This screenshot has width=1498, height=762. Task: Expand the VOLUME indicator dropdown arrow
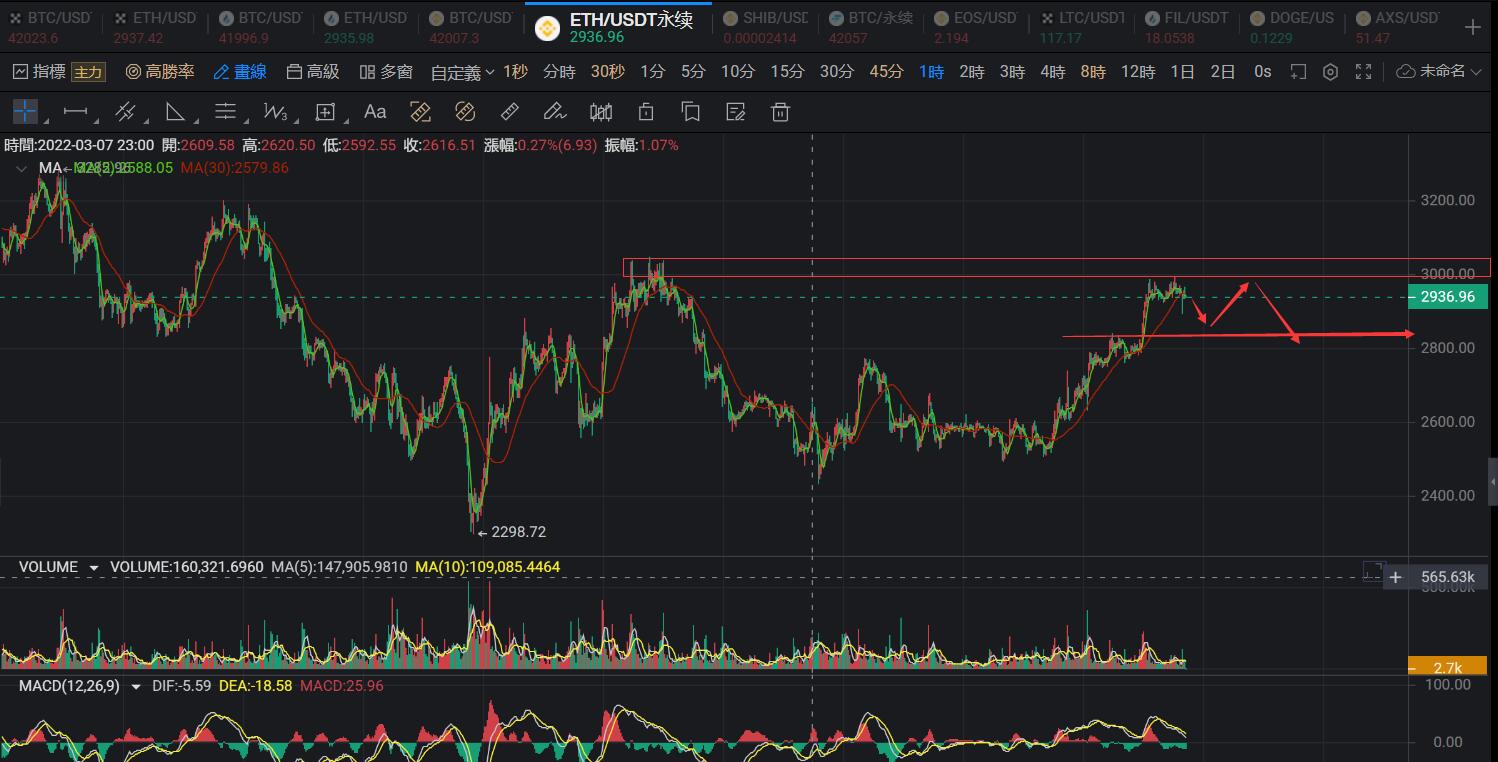coord(94,568)
